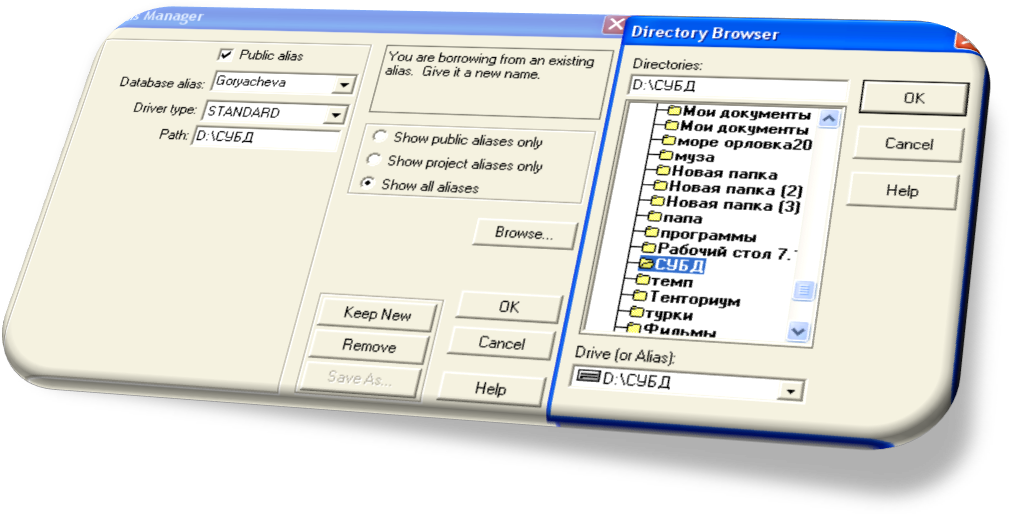Click Cancel in the Alias Manager dialog
Image resolution: width=1009 pixels, height=514 pixels.
(501, 344)
